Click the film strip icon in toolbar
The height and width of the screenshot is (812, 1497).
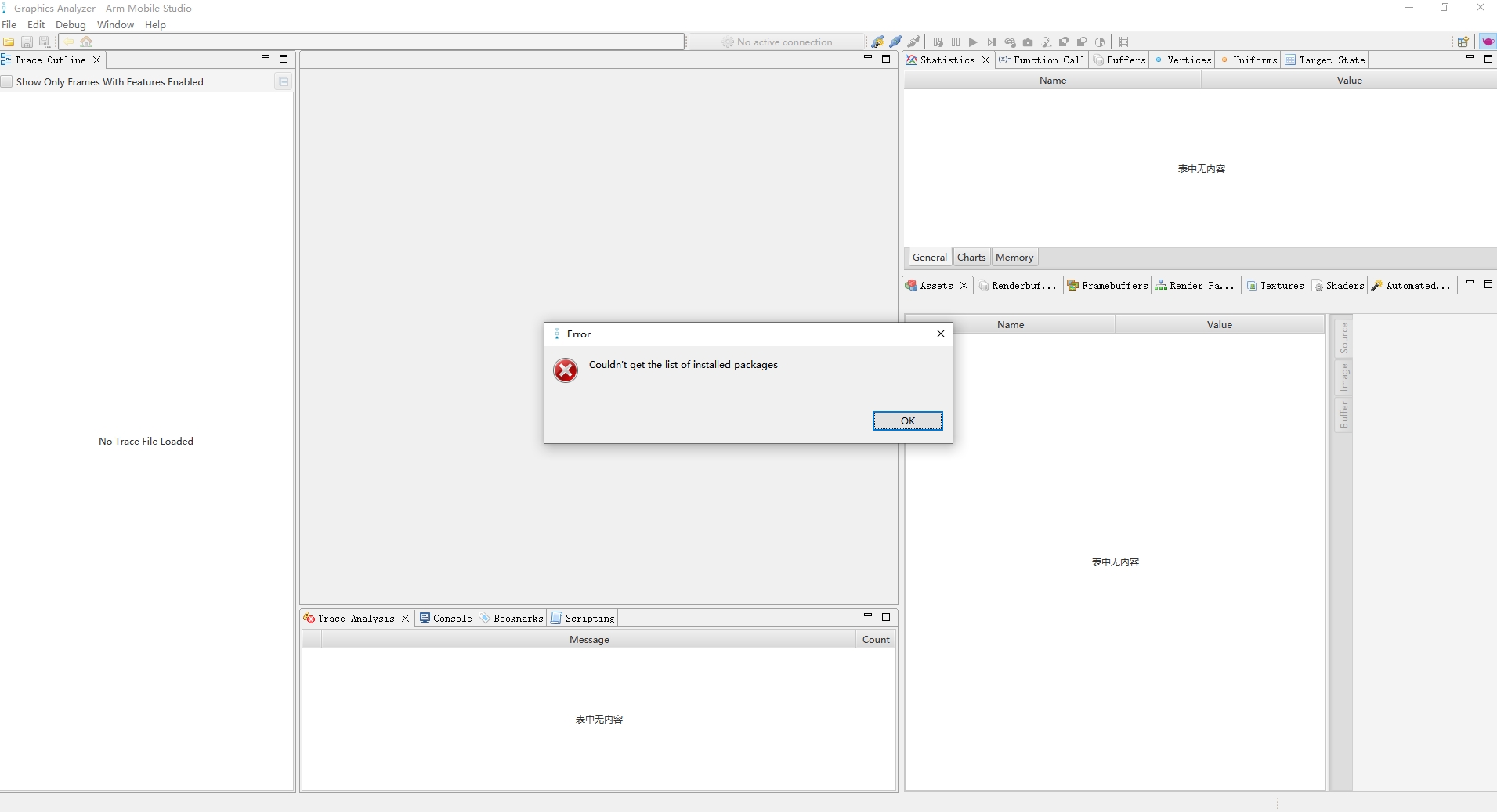coord(1124,42)
